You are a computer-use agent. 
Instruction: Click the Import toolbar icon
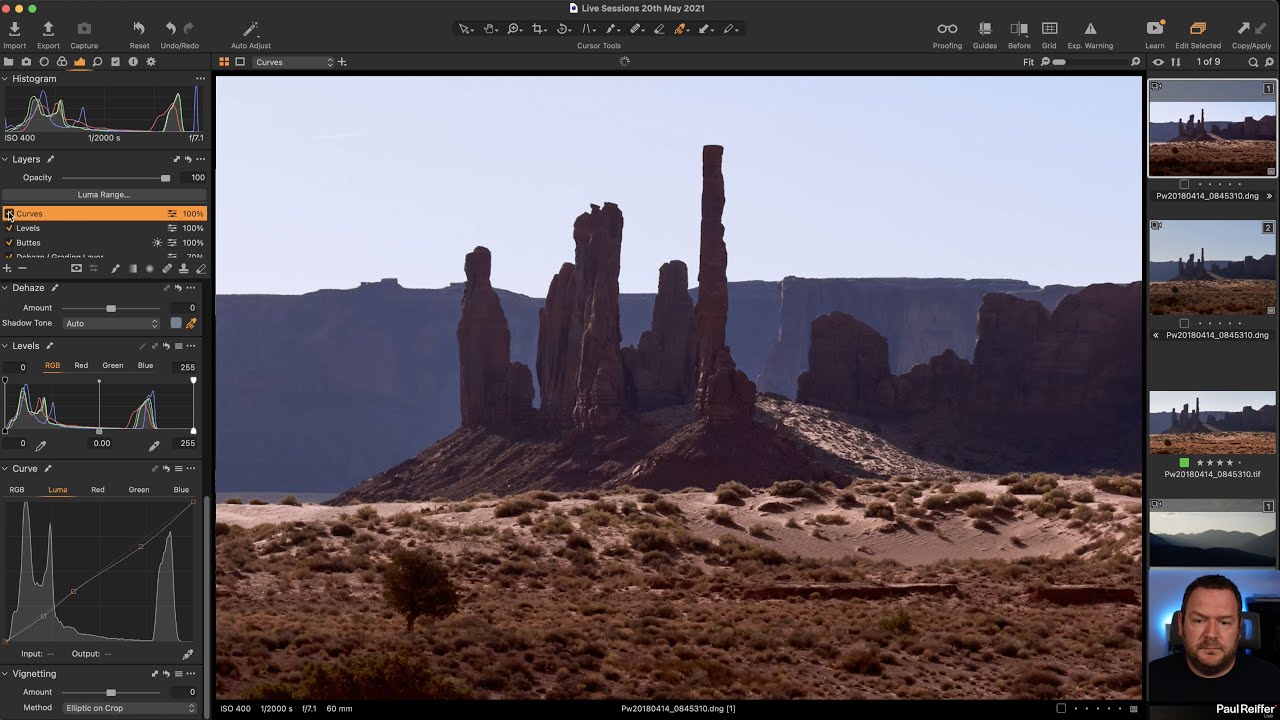coord(14,29)
